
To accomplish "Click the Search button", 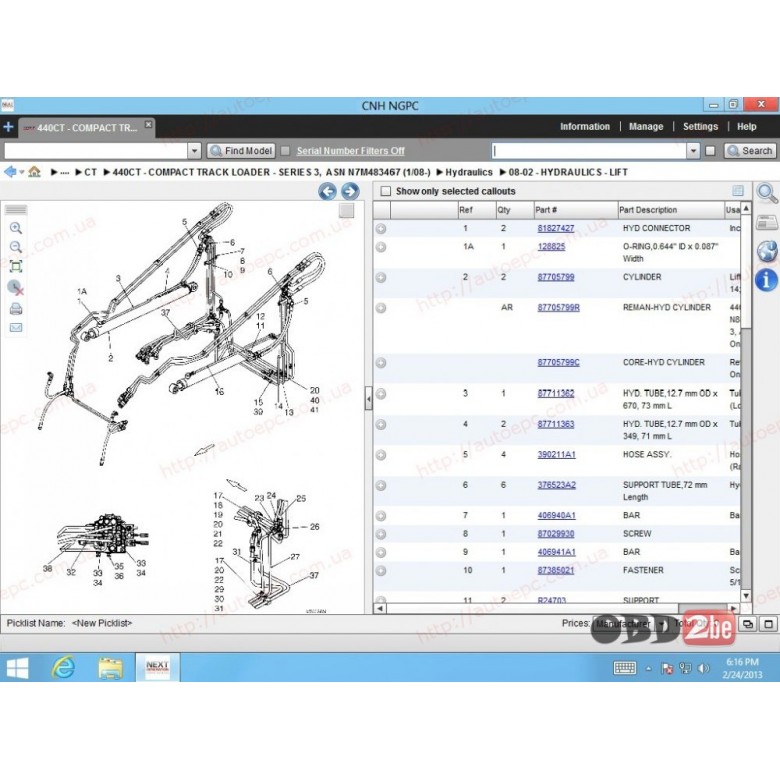I will pyautogui.click(x=750, y=151).
